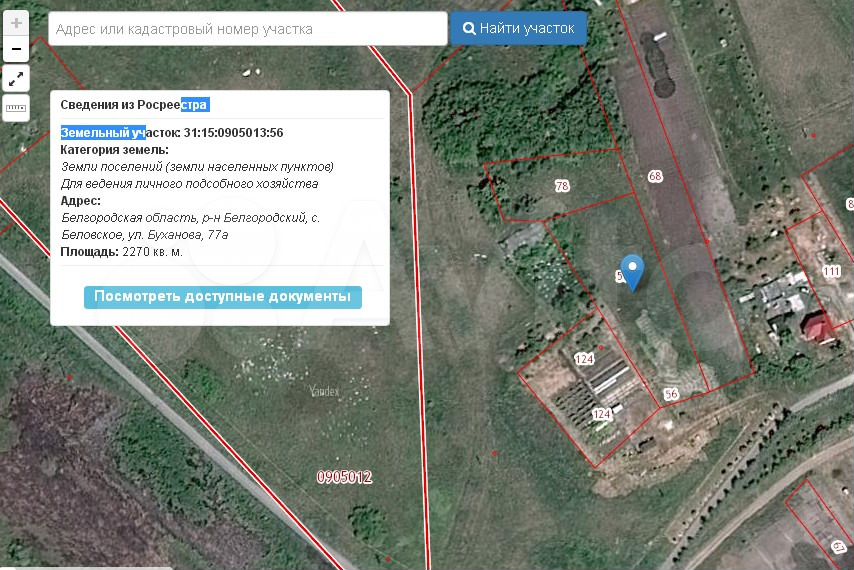Click the Площадь 2270 кв. м. line
The height and width of the screenshot is (570, 854).
(x=121, y=252)
